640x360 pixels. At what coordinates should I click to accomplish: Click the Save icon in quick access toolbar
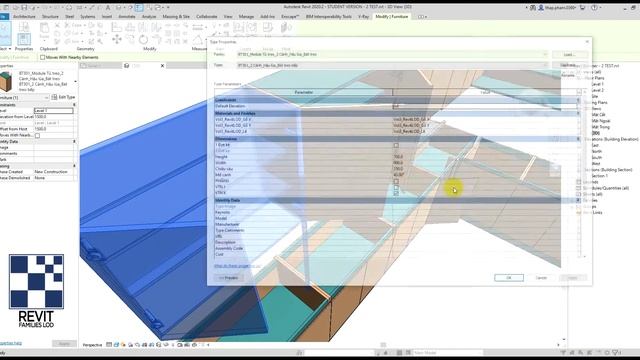tap(24, 7)
